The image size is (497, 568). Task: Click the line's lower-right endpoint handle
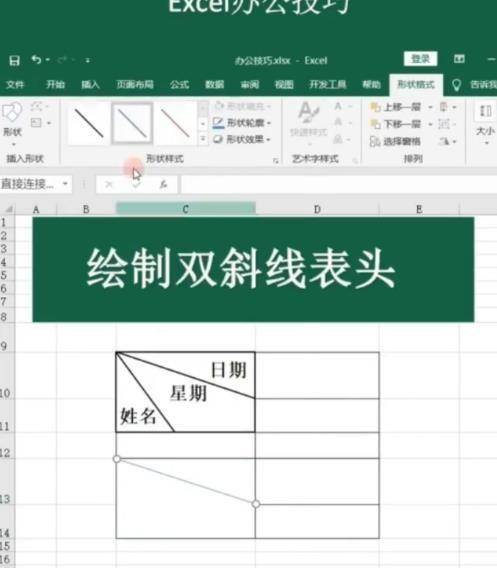tap(256, 504)
